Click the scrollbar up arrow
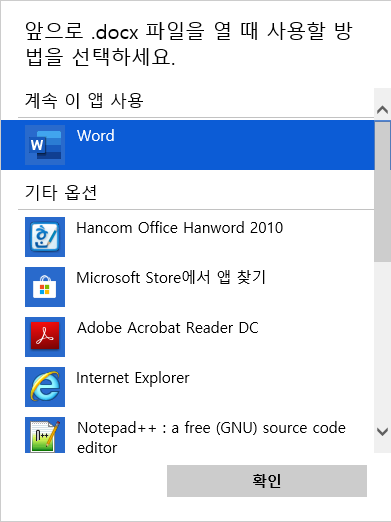This screenshot has height=522, width=391. coord(382,110)
